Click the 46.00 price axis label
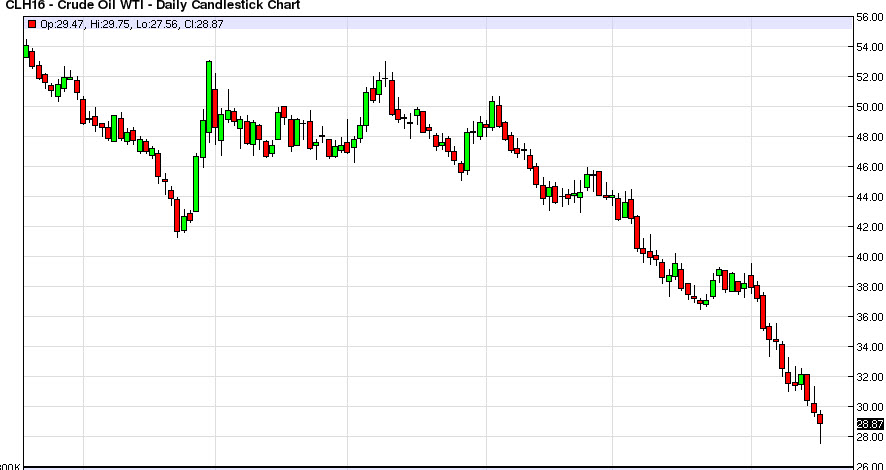Viewport: 886px width, 470px height. (x=870, y=167)
